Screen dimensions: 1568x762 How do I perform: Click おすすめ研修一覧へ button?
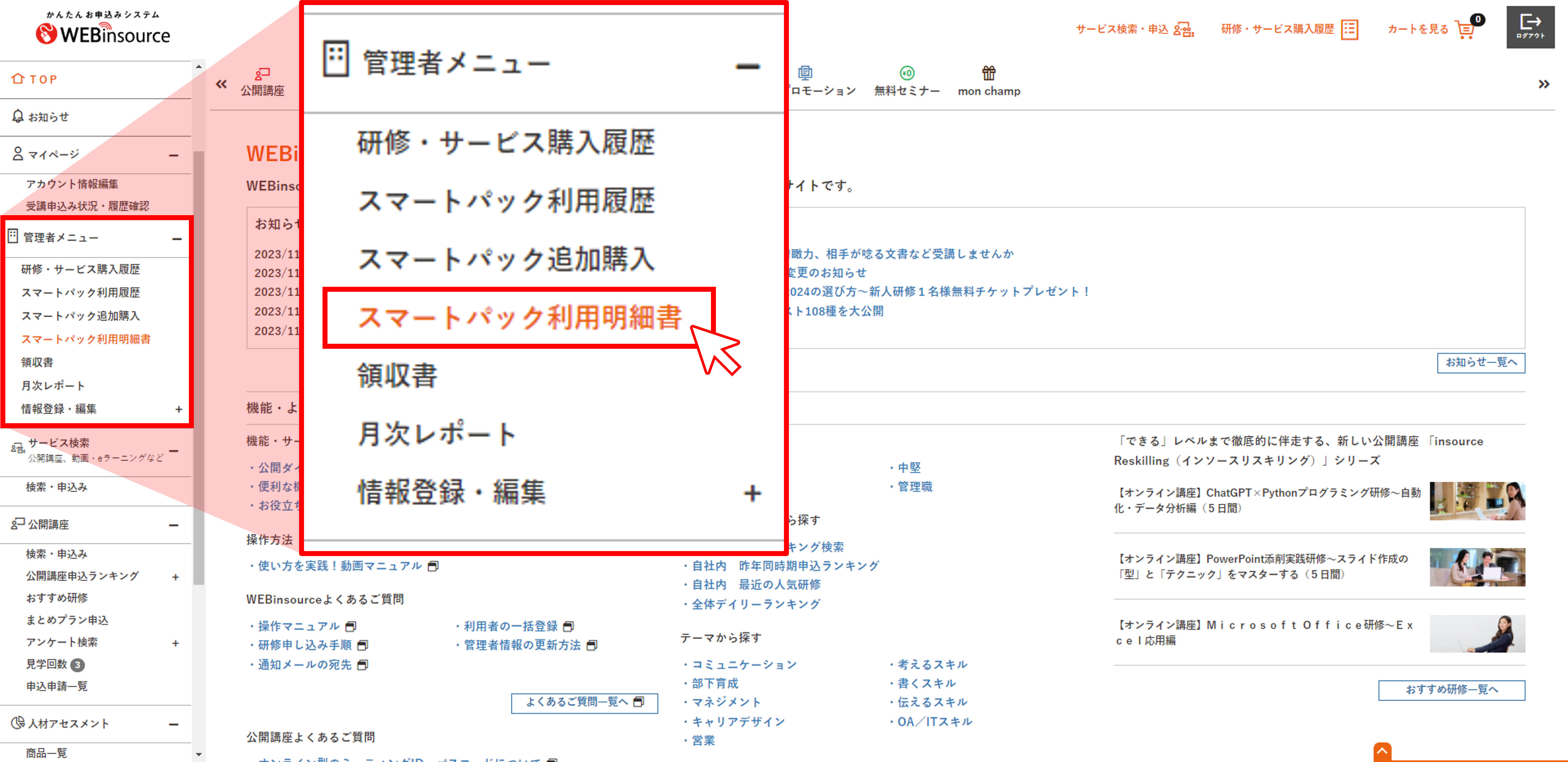pos(1451,690)
